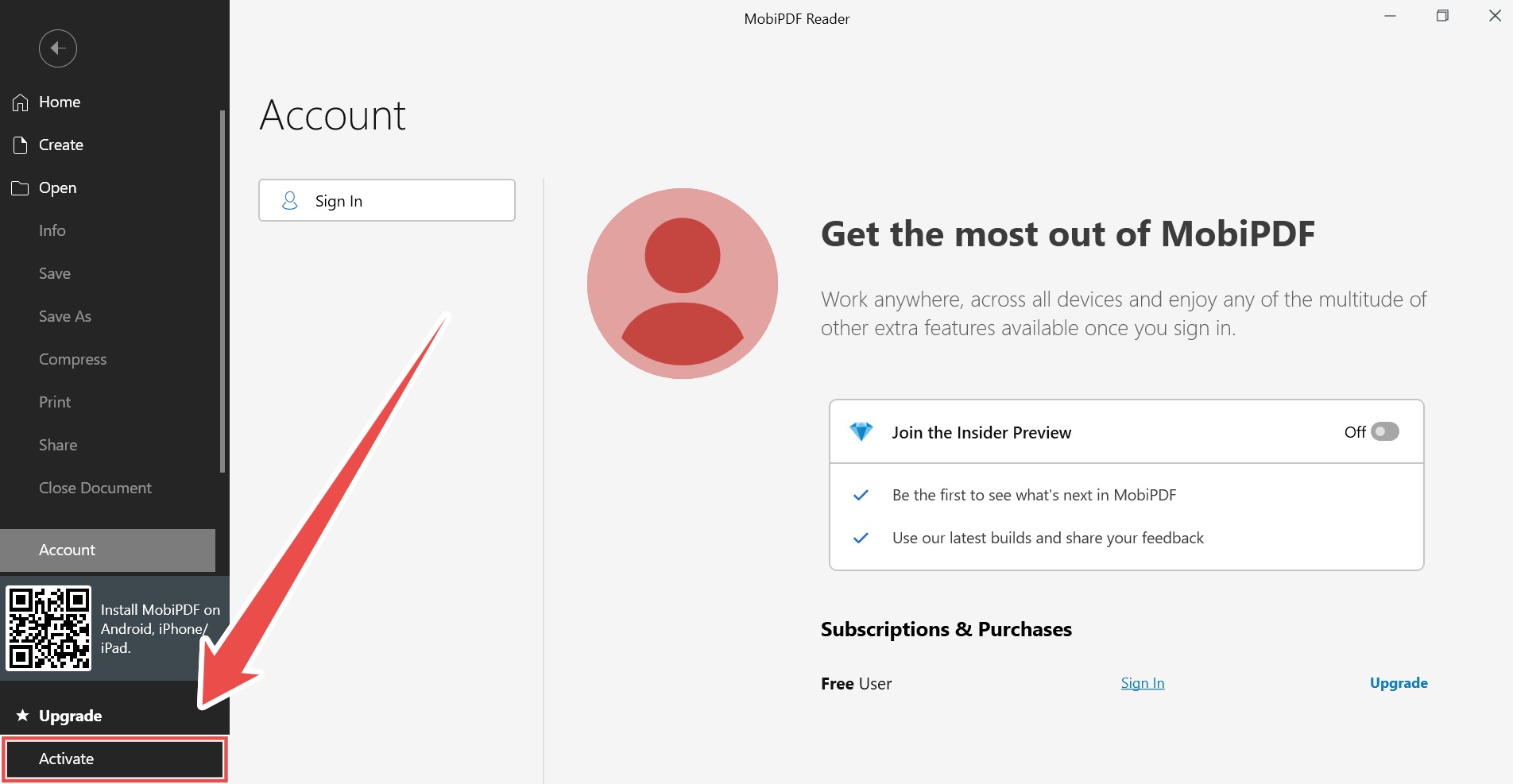
Task: Click the user silhouette icon in Sign In
Action: tap(290, 201)
